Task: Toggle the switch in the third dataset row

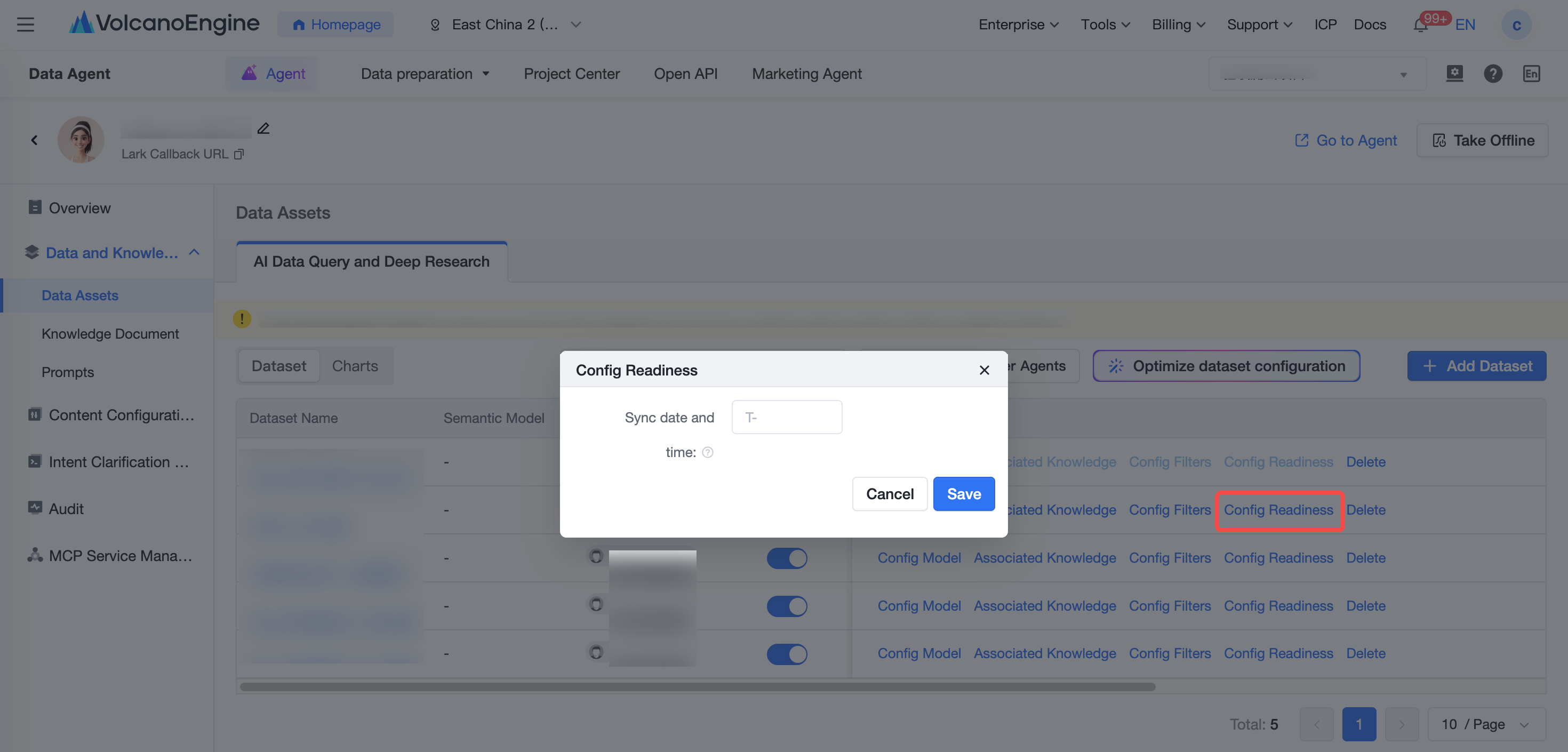Action: pos(787,558)
